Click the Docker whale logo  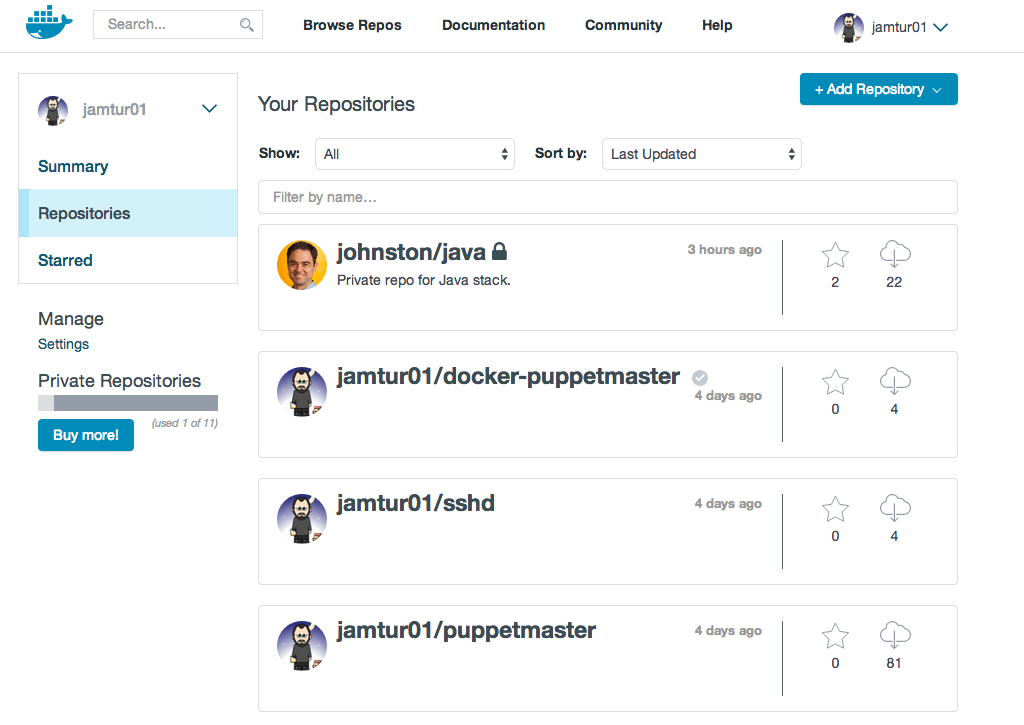49,23
